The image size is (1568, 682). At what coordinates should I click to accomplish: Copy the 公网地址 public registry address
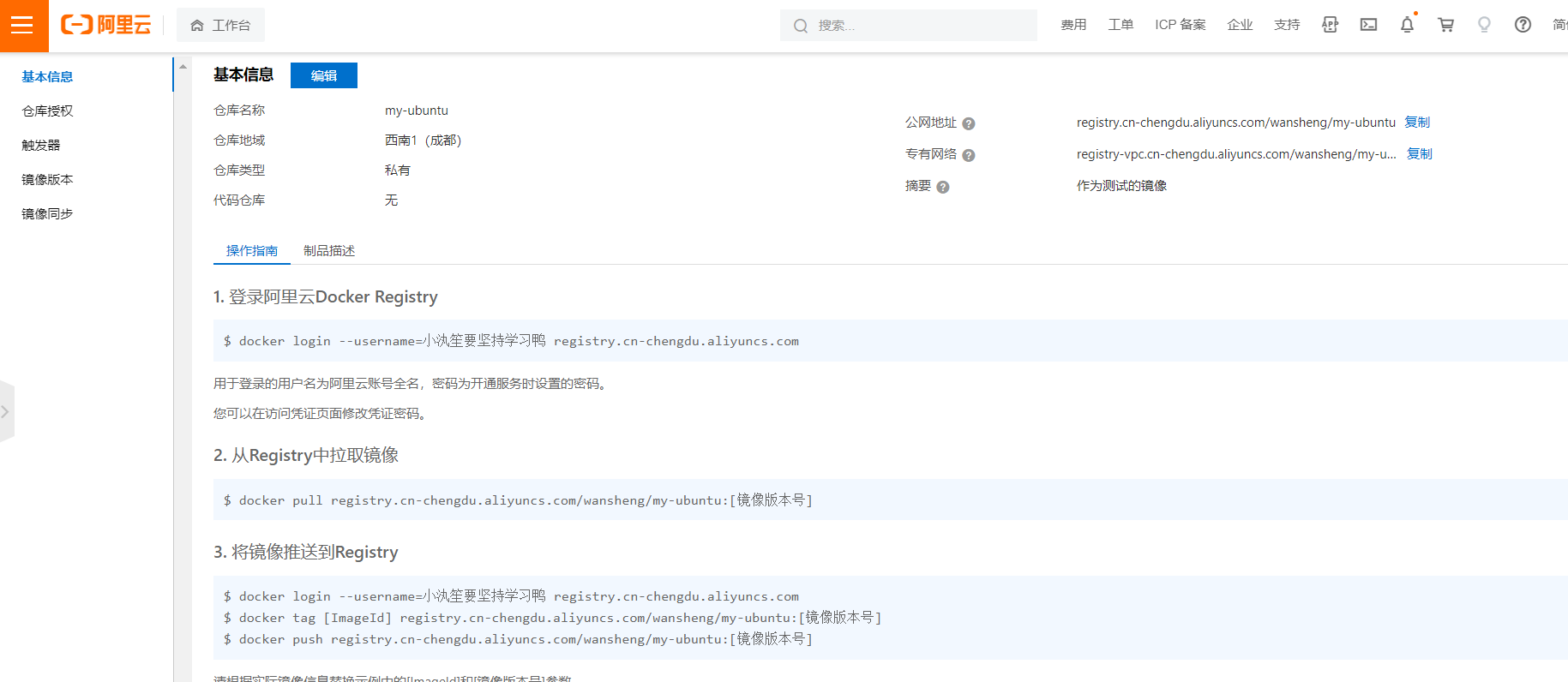(1417, 123)
